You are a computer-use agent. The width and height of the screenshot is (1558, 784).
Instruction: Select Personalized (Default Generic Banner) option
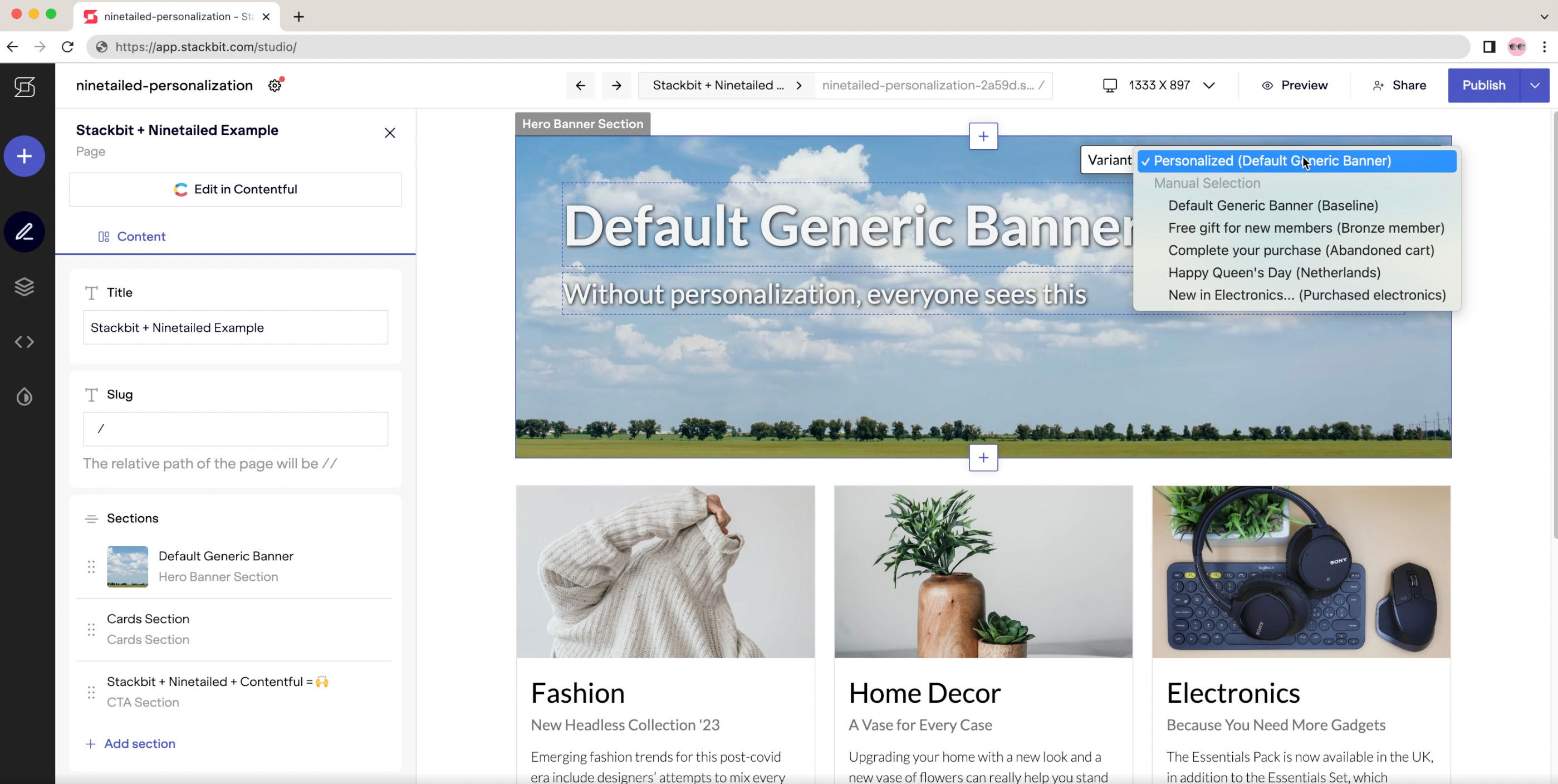(x=1272, y=161)
